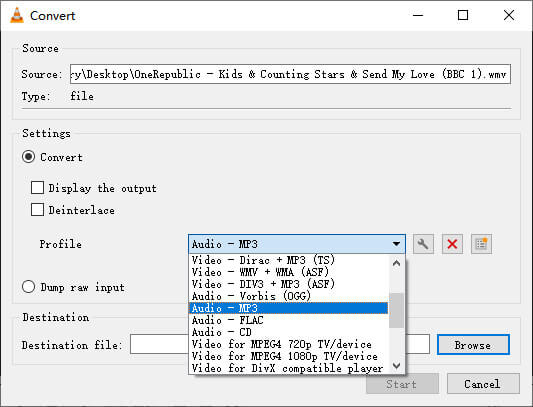Viewport: 533px width, 407px height.
Task: Click the profile list scroll down arrow
Action: (x=396, y=366)
